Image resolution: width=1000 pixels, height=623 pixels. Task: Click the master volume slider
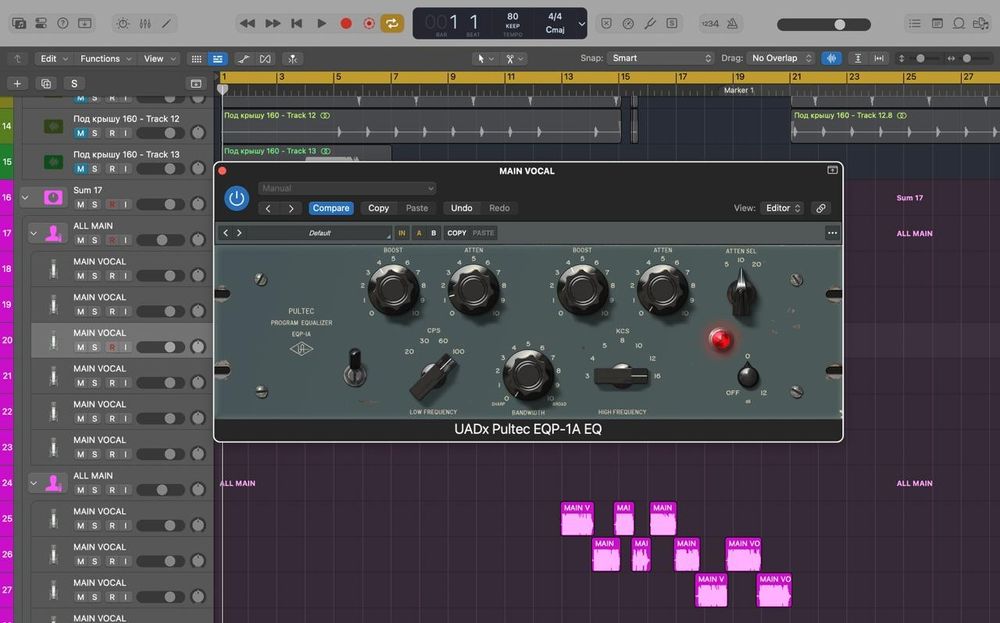pos(838,24)
